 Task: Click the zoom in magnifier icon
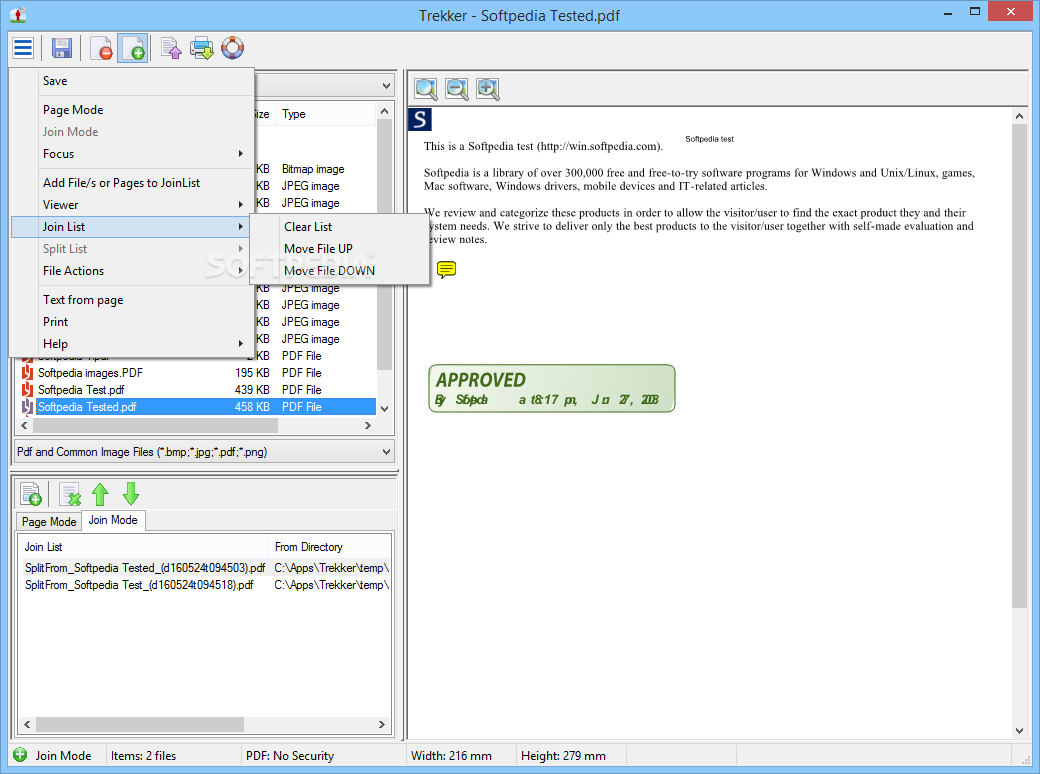(488, 89)
